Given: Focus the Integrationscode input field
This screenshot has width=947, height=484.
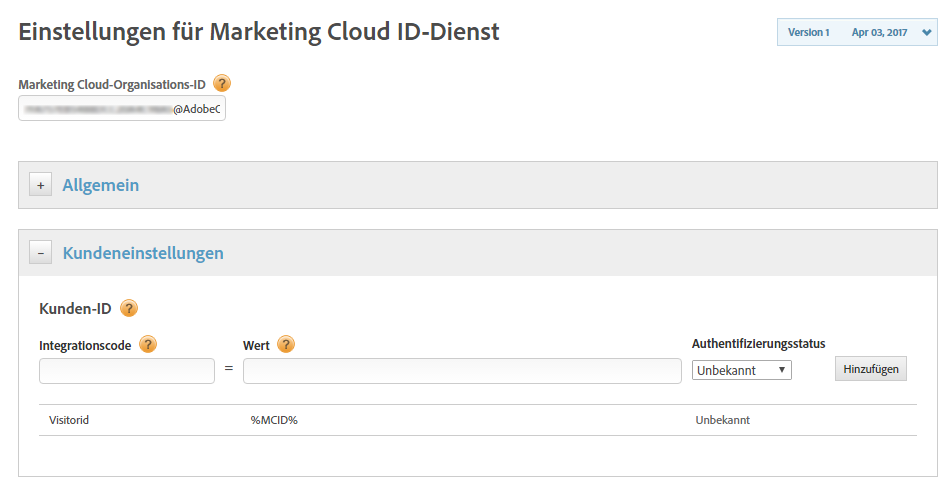Looking at the screenshot, I should [x=127, y=371].
